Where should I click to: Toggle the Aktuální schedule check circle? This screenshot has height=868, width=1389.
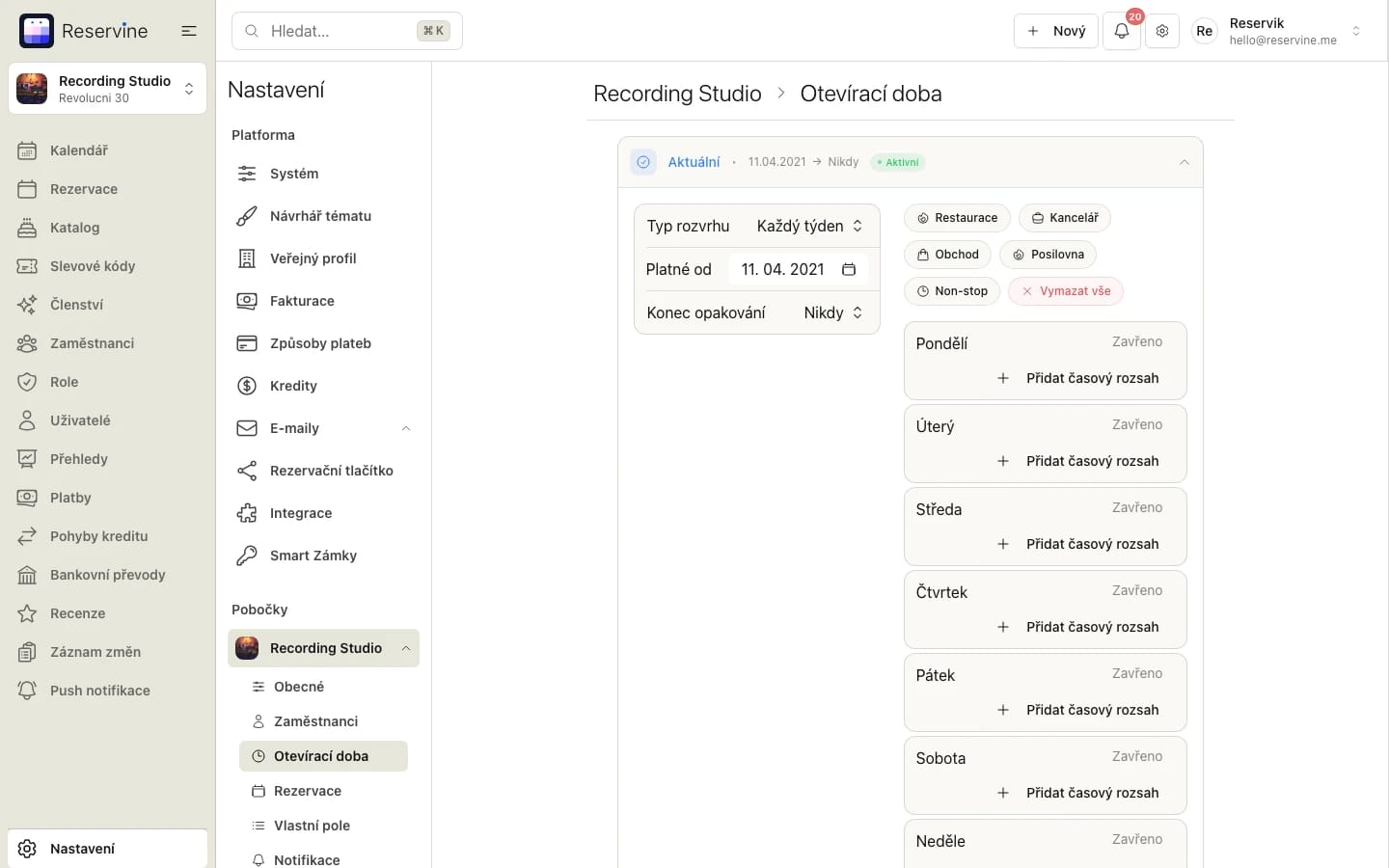click(643, 162)
